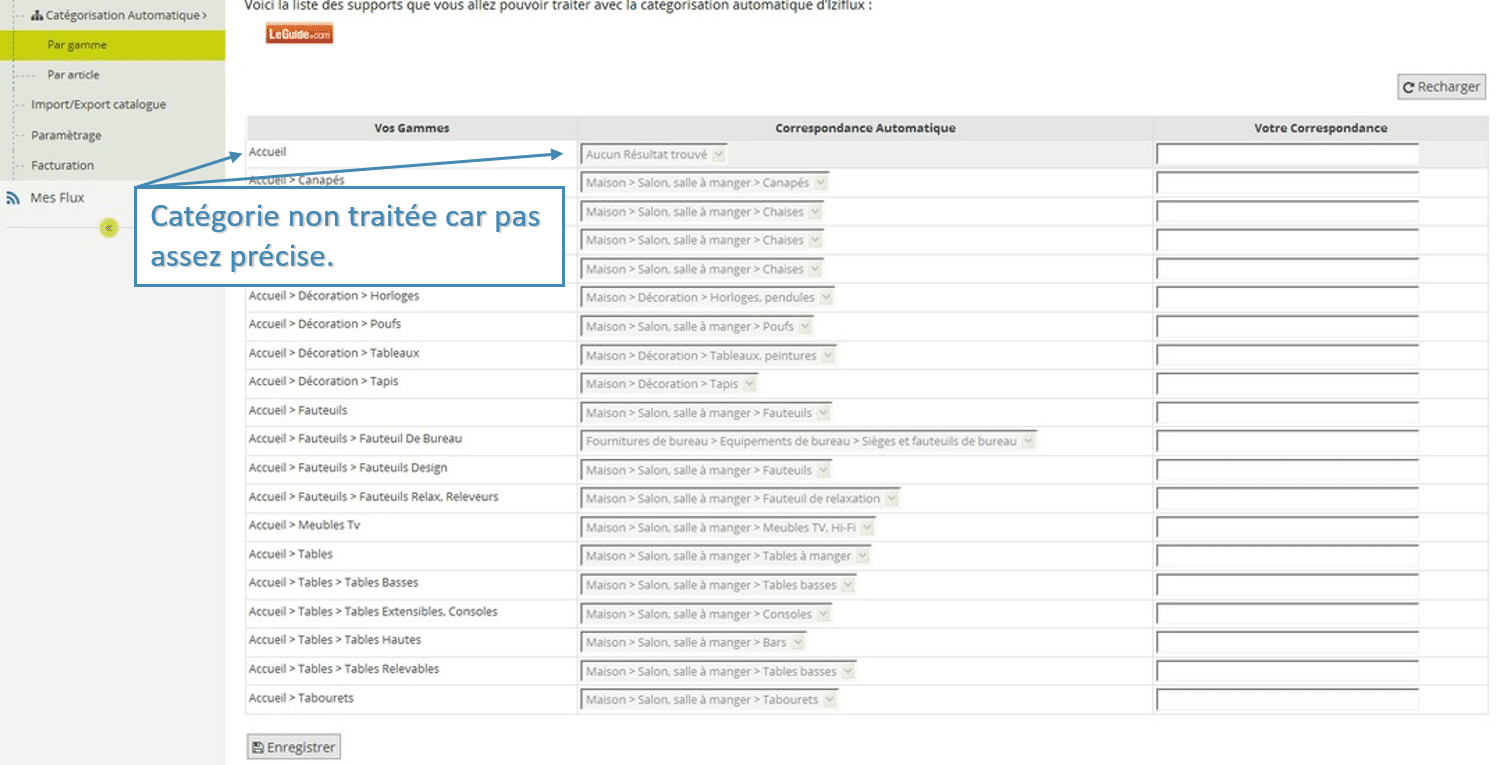Click Votre Correspondance field for Meubles Tv row
The image size is (1500, 765).
(1288, 528)
